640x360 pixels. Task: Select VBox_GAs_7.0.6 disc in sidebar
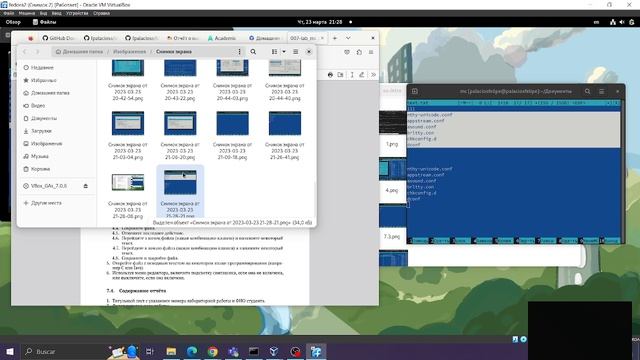click(x=45, y=186)
